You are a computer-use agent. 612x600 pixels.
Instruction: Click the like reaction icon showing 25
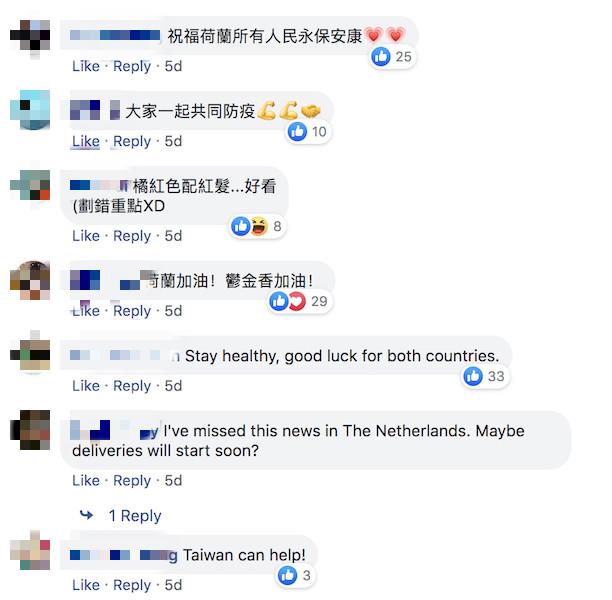pyautogui.click(x=381, y=57)
